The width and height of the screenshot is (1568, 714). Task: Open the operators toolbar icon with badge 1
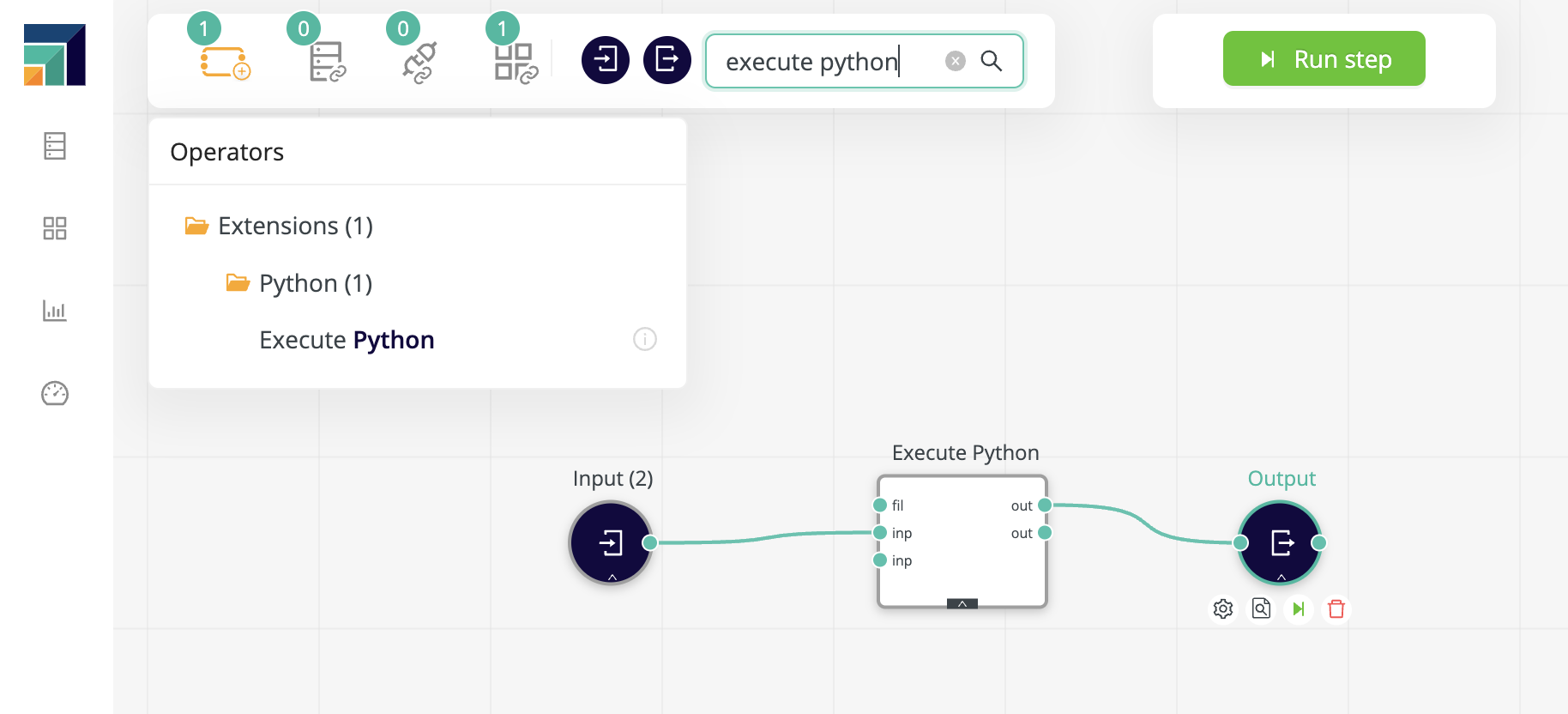click(225, 63)
